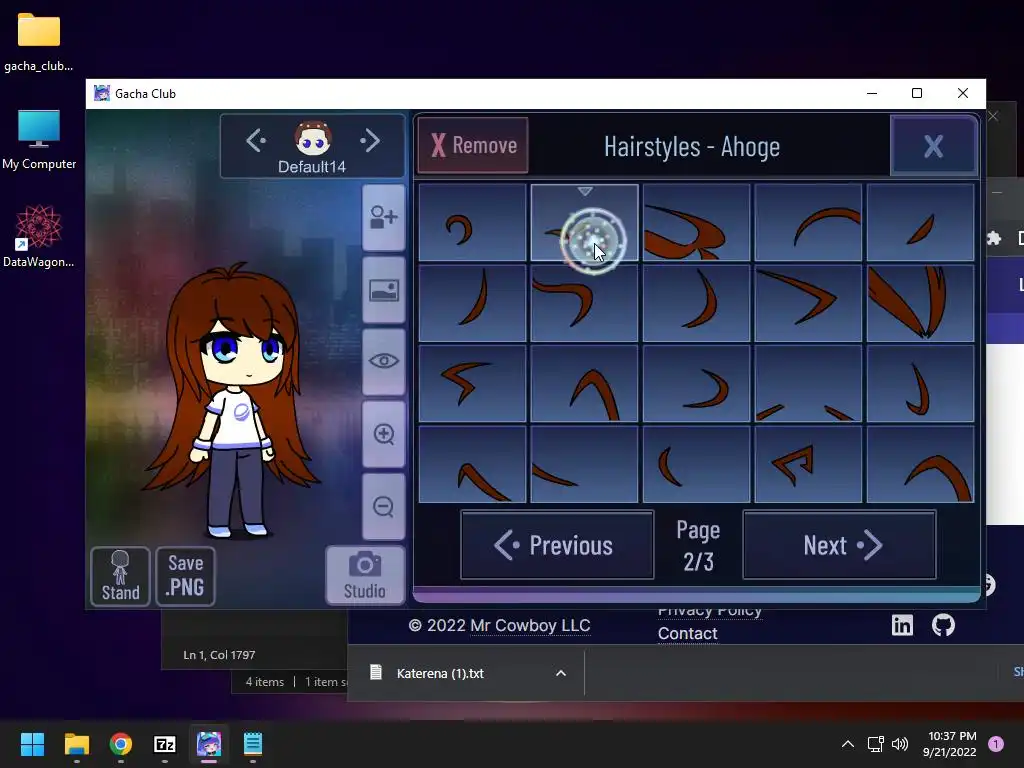
Task: Open the Studio camera button
Action: point(365,575)
